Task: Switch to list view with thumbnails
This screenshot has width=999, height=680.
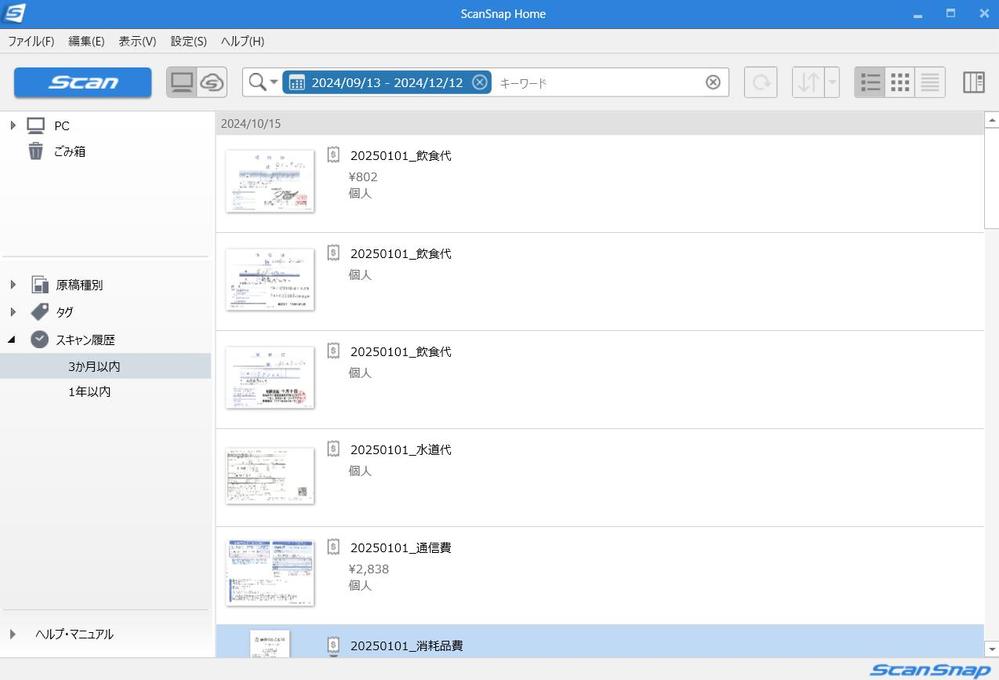Action: pos(870,83)
